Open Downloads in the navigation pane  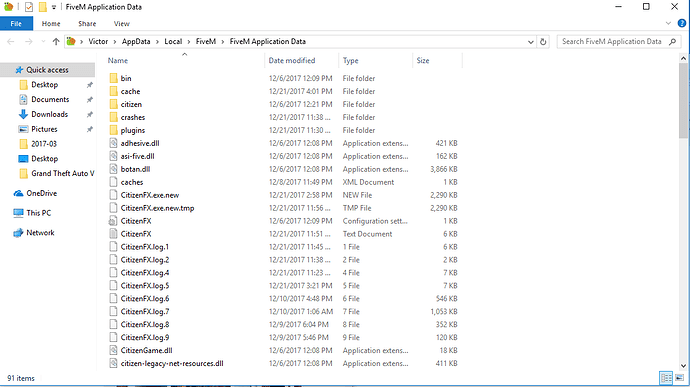coord(49,114)
